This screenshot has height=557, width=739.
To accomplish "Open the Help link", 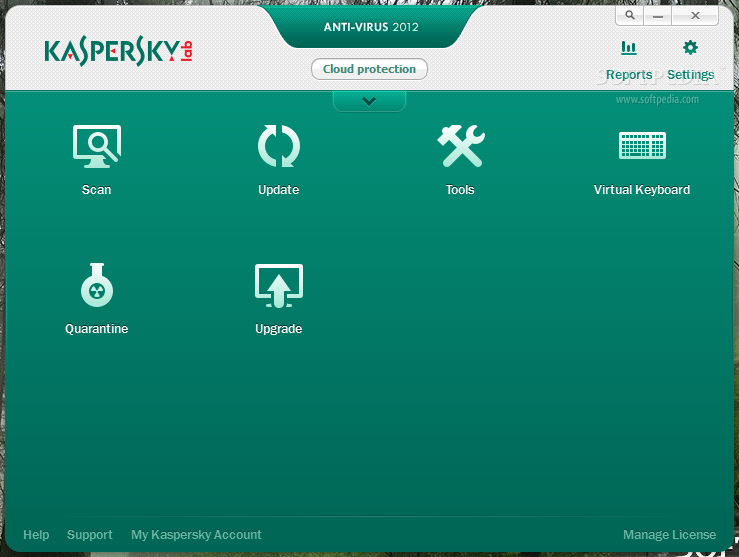I will coord(36,534).
